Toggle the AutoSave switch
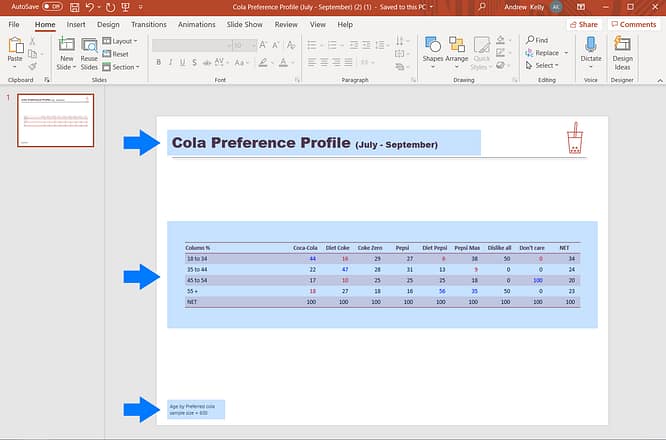 tap(52, 6)
